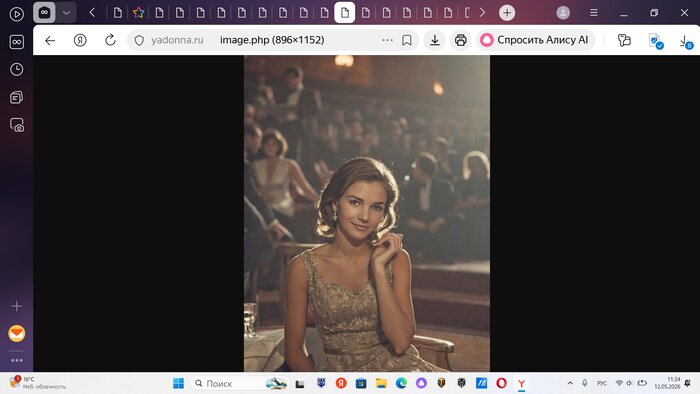Screen dimensions: 700x394
Task: Open the screenshot tool in the sidebar
Action: click(x=17, y=125)
